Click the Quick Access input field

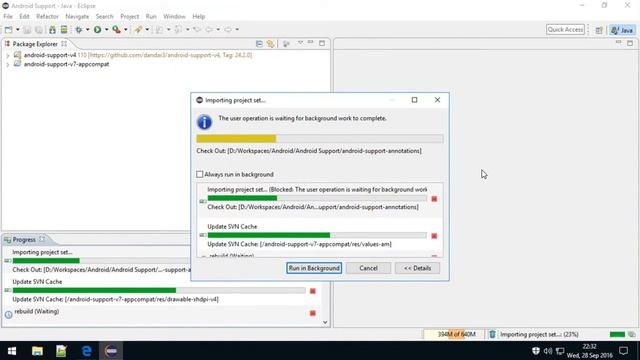click(565, 29)
